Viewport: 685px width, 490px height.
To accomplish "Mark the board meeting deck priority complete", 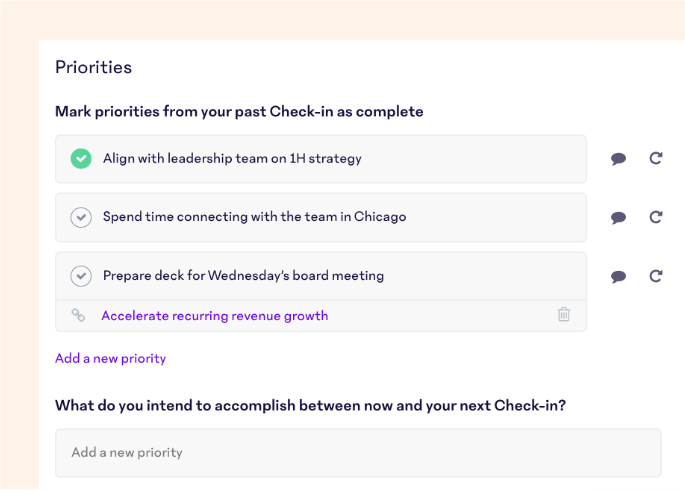I will [x=81, y=276].
